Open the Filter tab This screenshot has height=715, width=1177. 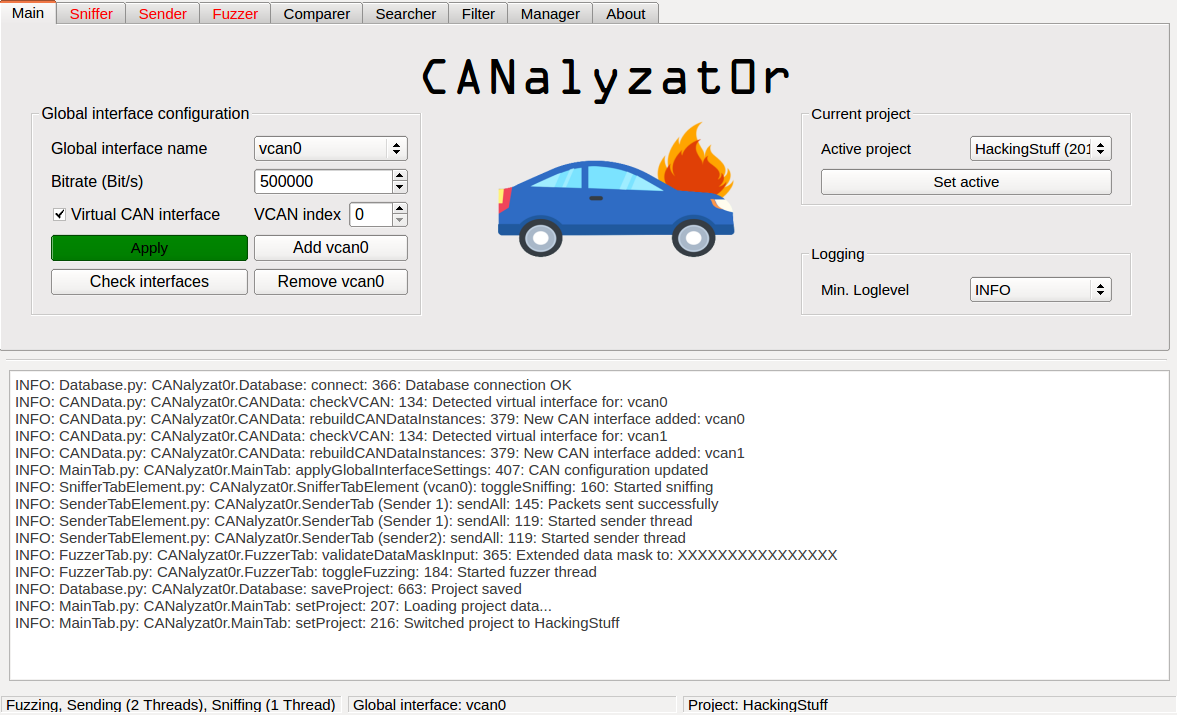tap(478, 13)
